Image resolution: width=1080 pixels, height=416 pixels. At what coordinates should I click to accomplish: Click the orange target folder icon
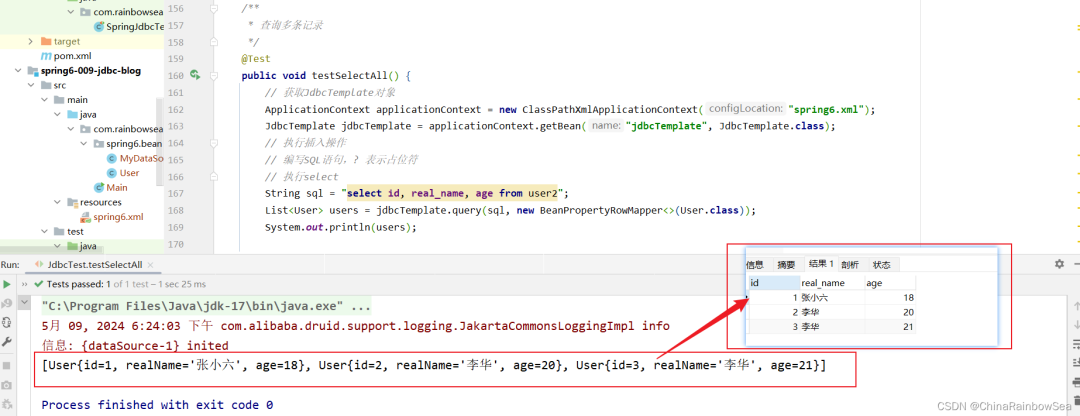[46, 41]
